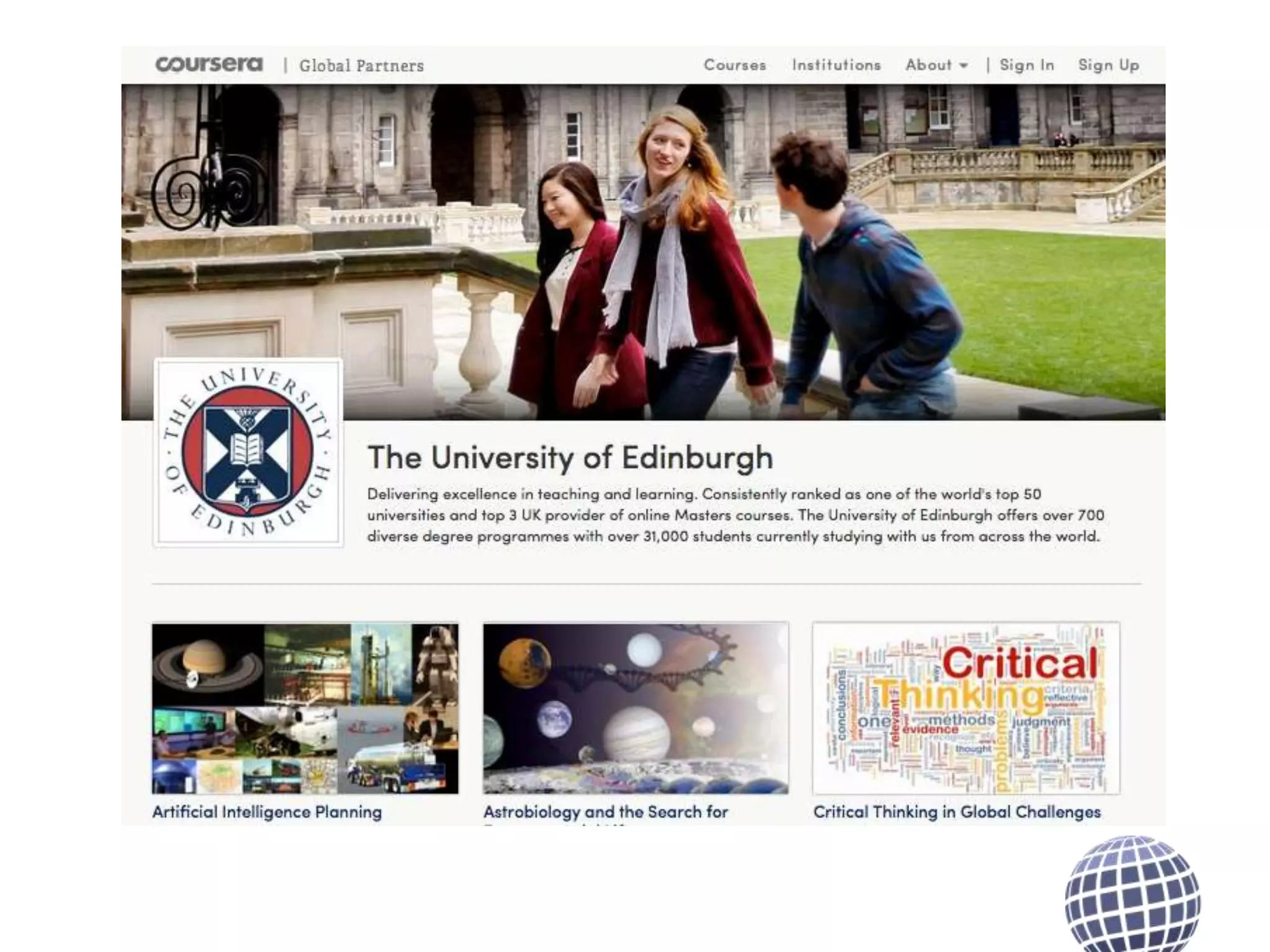Click the Sign In link
Screen dimensions: 1270x952
tap(1027, 65)
